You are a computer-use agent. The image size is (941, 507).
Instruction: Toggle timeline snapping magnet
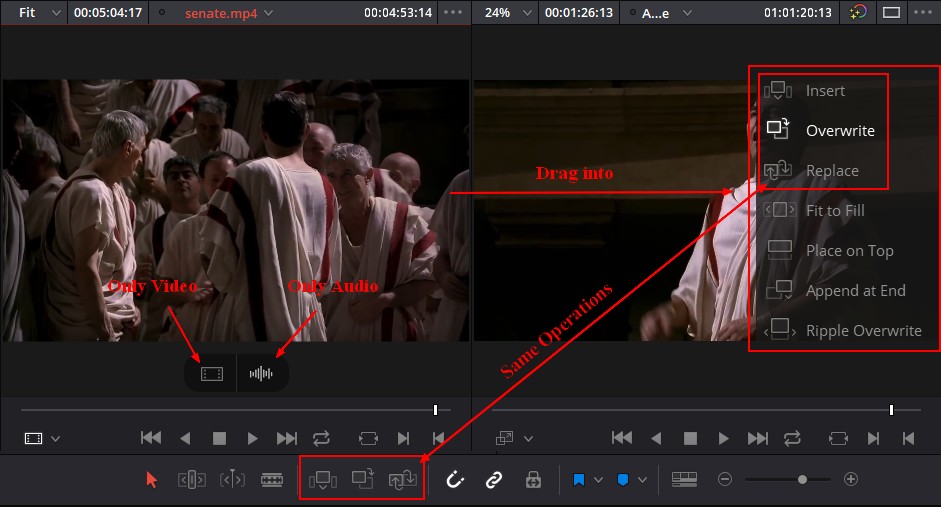(x=455, y=480)
